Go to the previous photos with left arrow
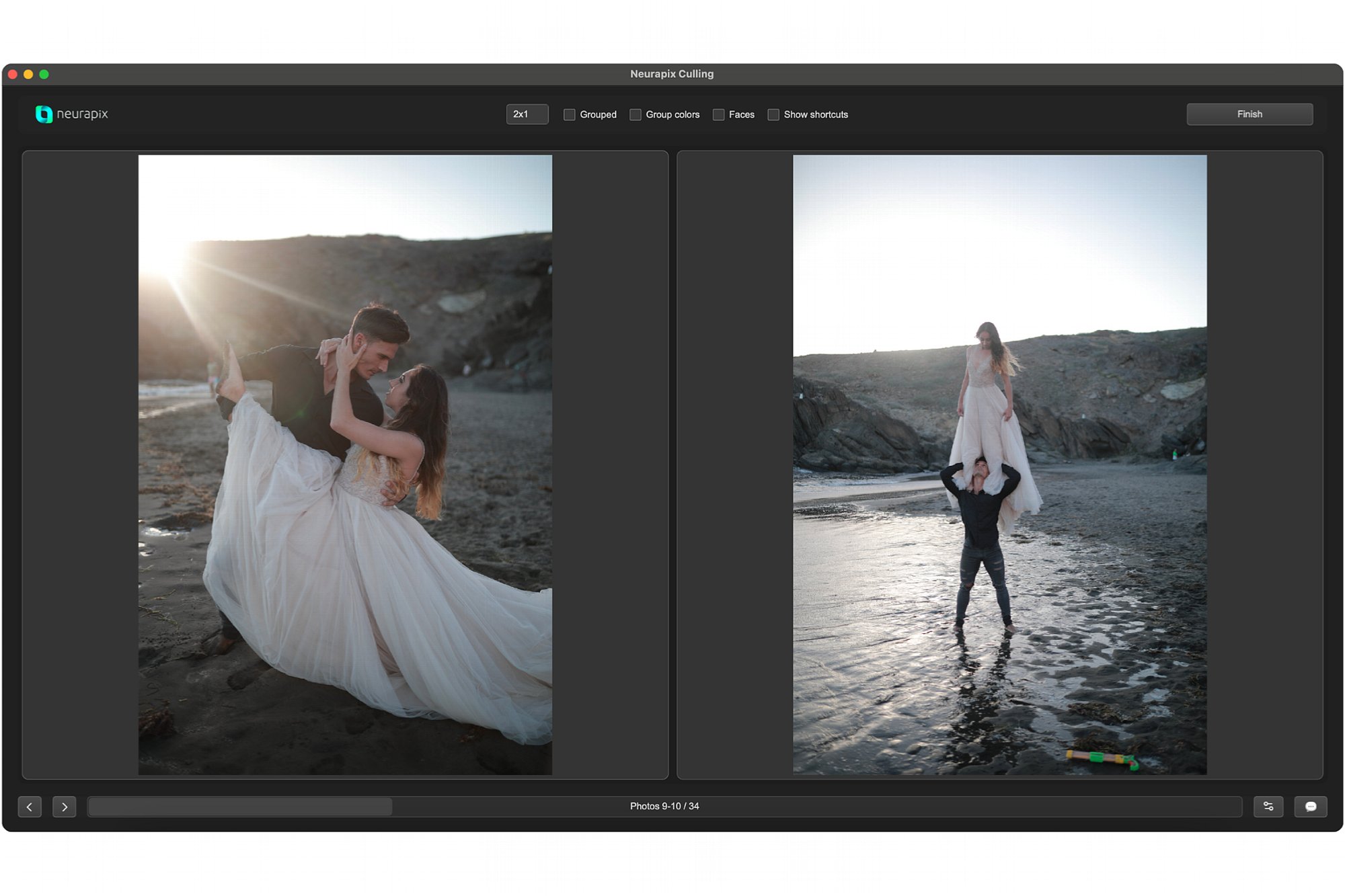Viewport: 1345px width, 896px height. 30,807
